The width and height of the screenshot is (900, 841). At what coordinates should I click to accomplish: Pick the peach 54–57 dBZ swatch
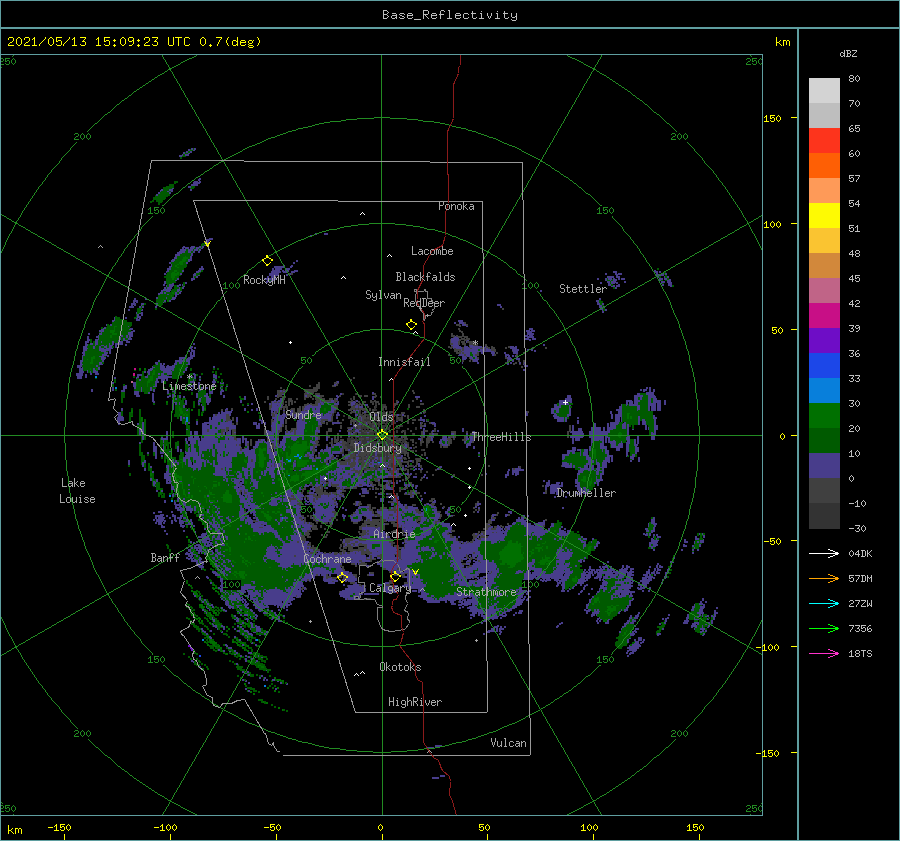(x=824, y=191)
